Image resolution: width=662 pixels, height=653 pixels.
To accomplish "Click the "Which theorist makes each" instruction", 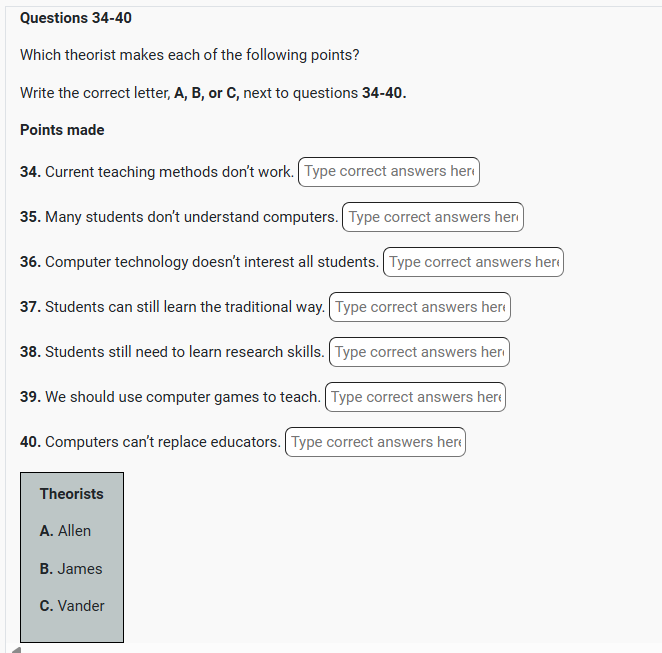I will [189, 55].
